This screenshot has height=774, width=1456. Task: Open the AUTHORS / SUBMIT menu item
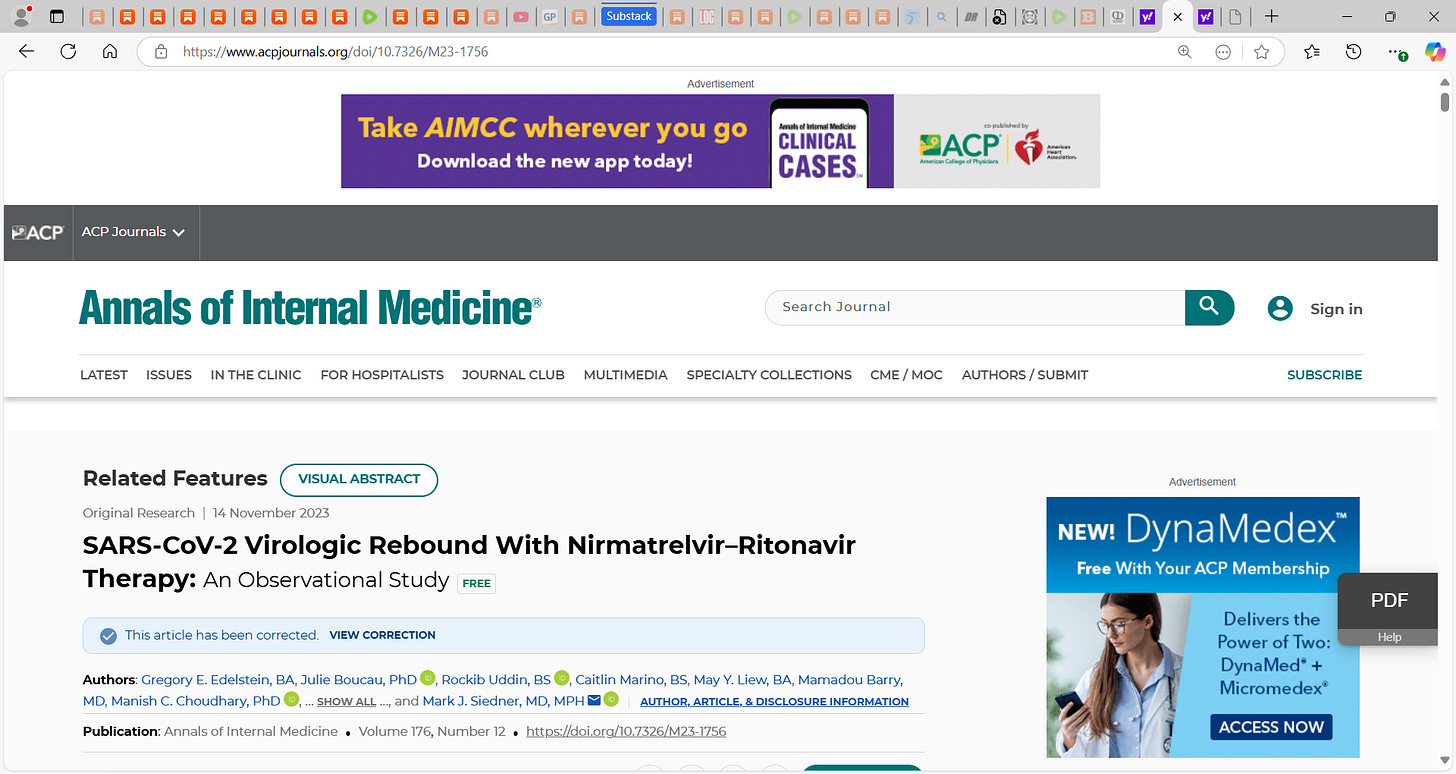tap(1025, 375)
